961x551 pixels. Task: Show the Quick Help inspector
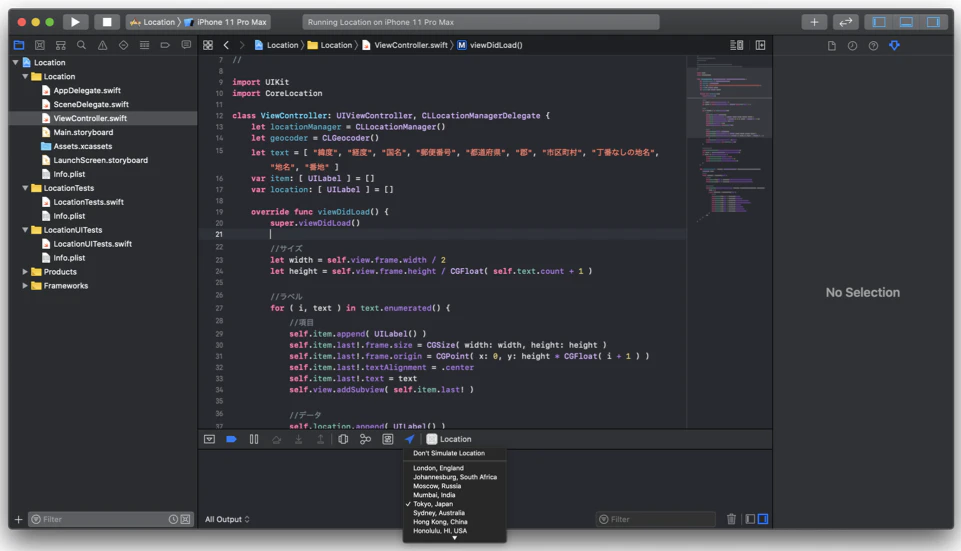point(873,45)
